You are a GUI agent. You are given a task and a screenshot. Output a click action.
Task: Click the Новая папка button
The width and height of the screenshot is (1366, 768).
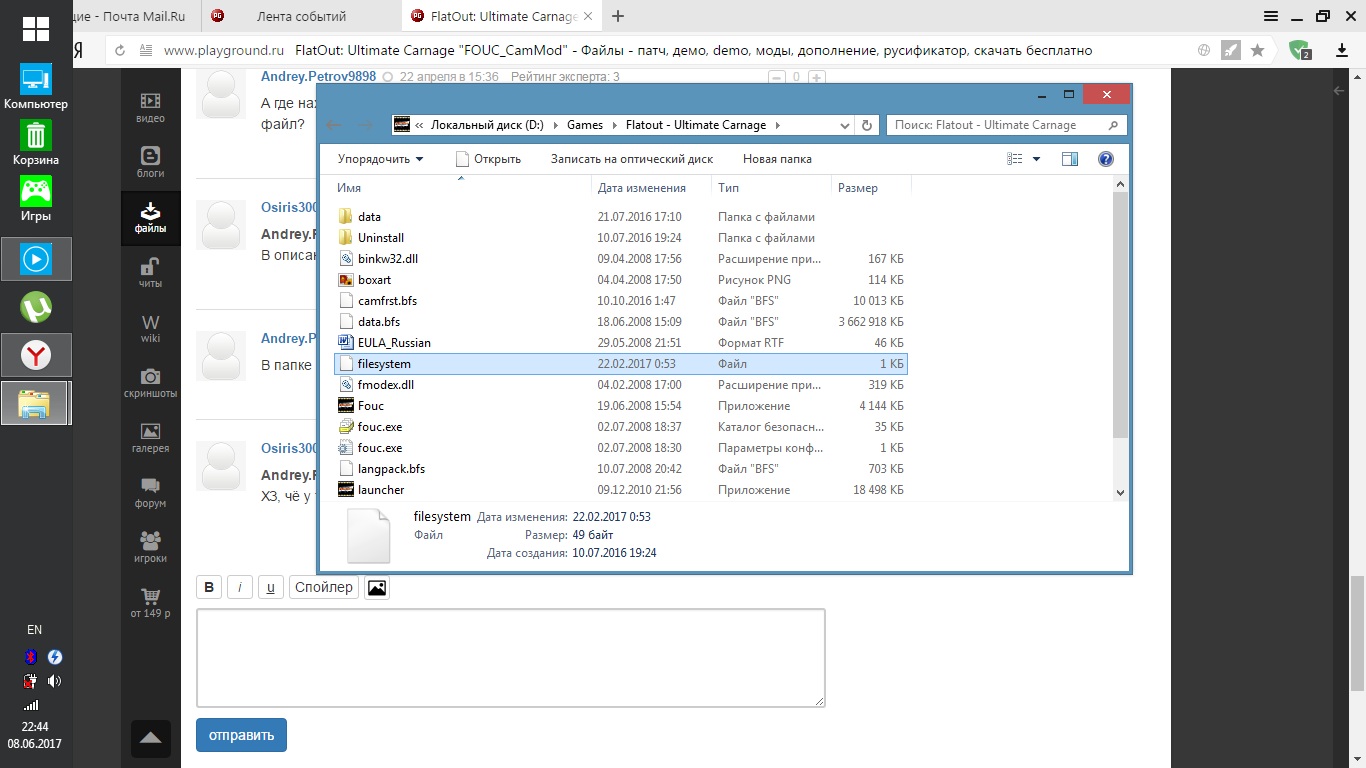(x=777, y=159)
